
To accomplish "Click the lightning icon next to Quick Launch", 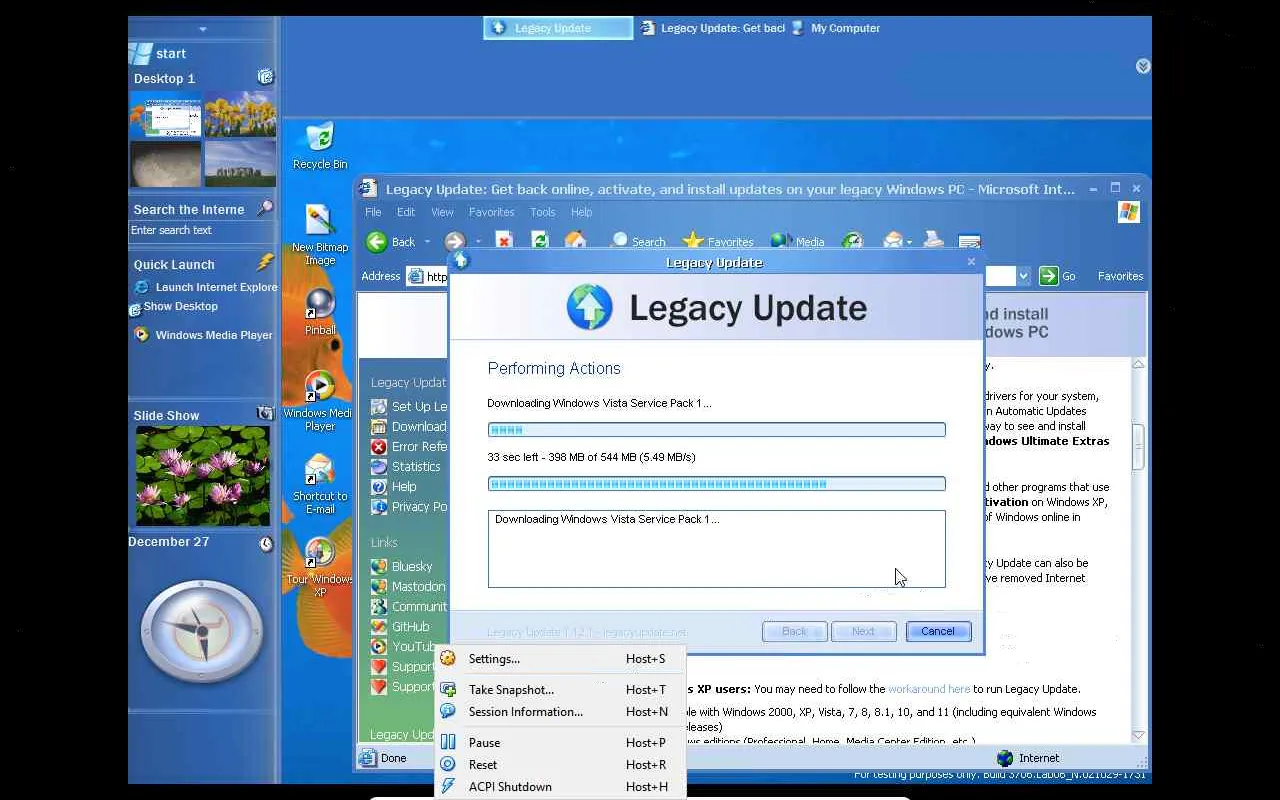I will click(x=265, y=263).
